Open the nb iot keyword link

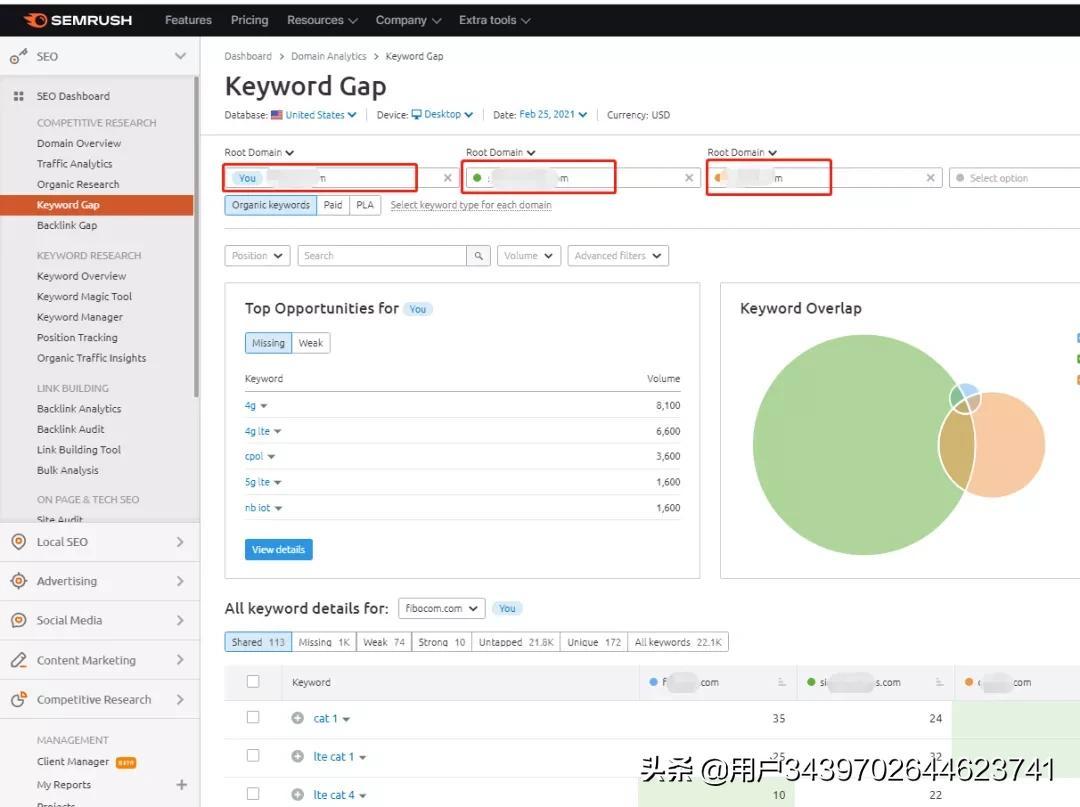(x=258, y=507)
